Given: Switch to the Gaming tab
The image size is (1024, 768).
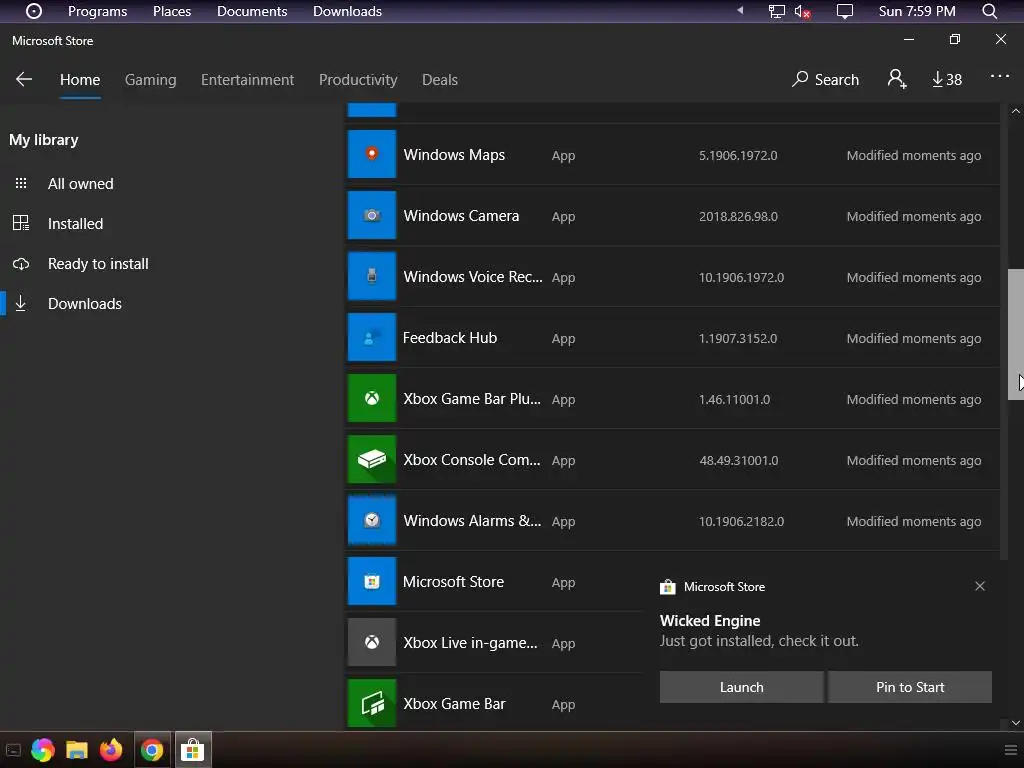Looking at the screenshot, I should point(150,80).
